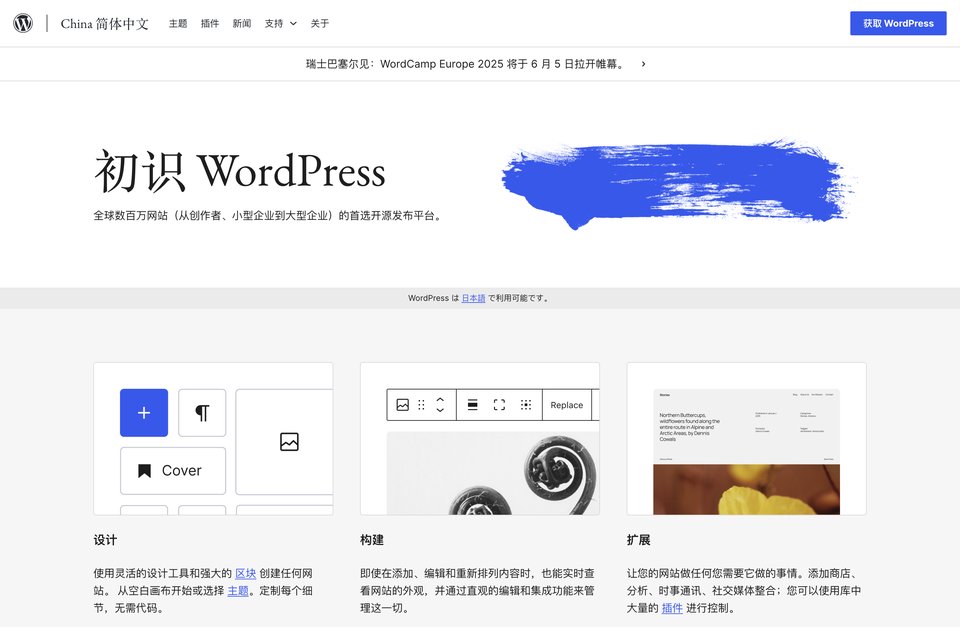Click the 获取 WordPress button
This screenshot has width=960, height=627.
(x=898, y=23)
